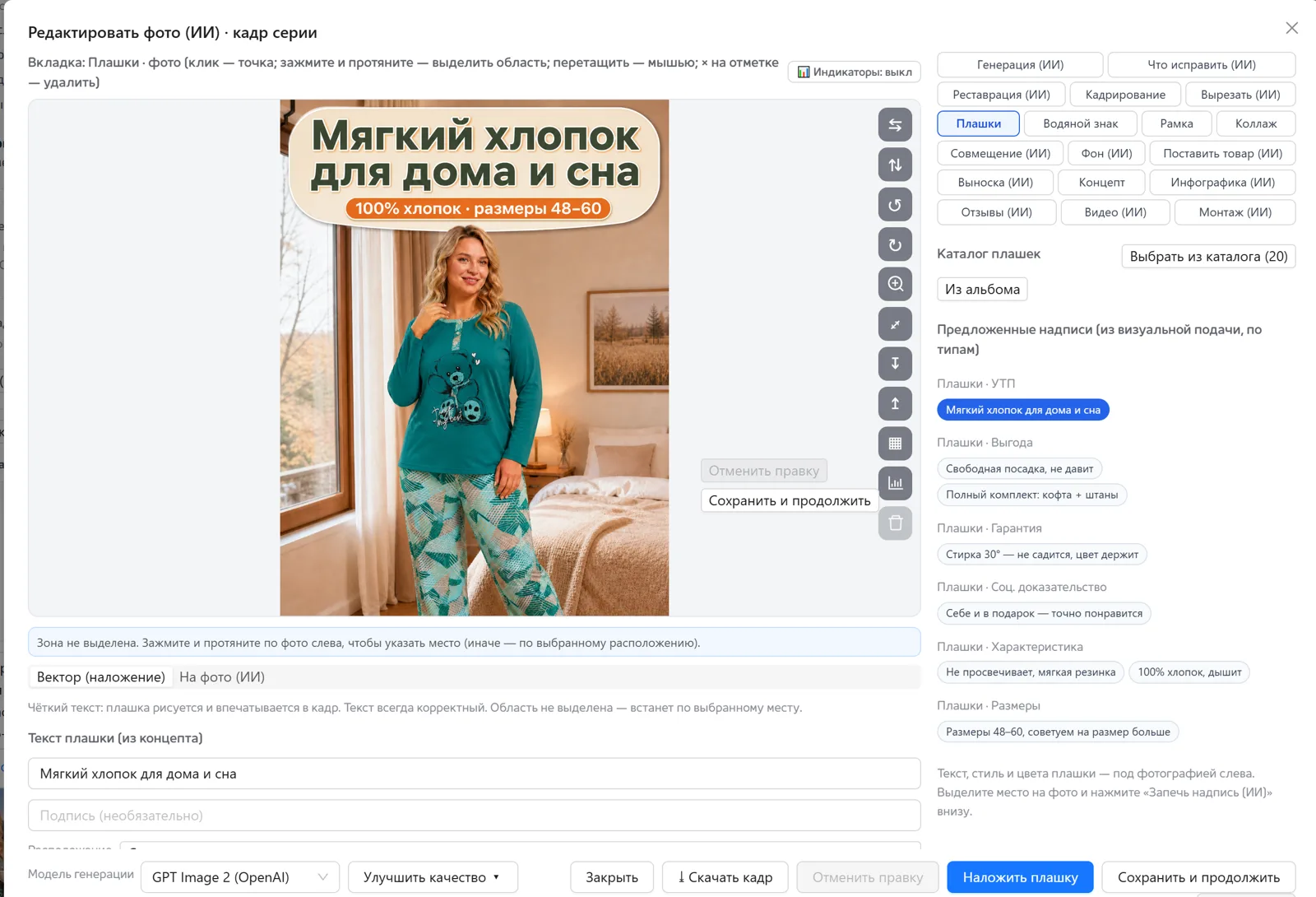Open the GPT Image 2 (OpenAI) model dropdown
1316x897 pixels.
pyautogui.click(x=239, y=877)
